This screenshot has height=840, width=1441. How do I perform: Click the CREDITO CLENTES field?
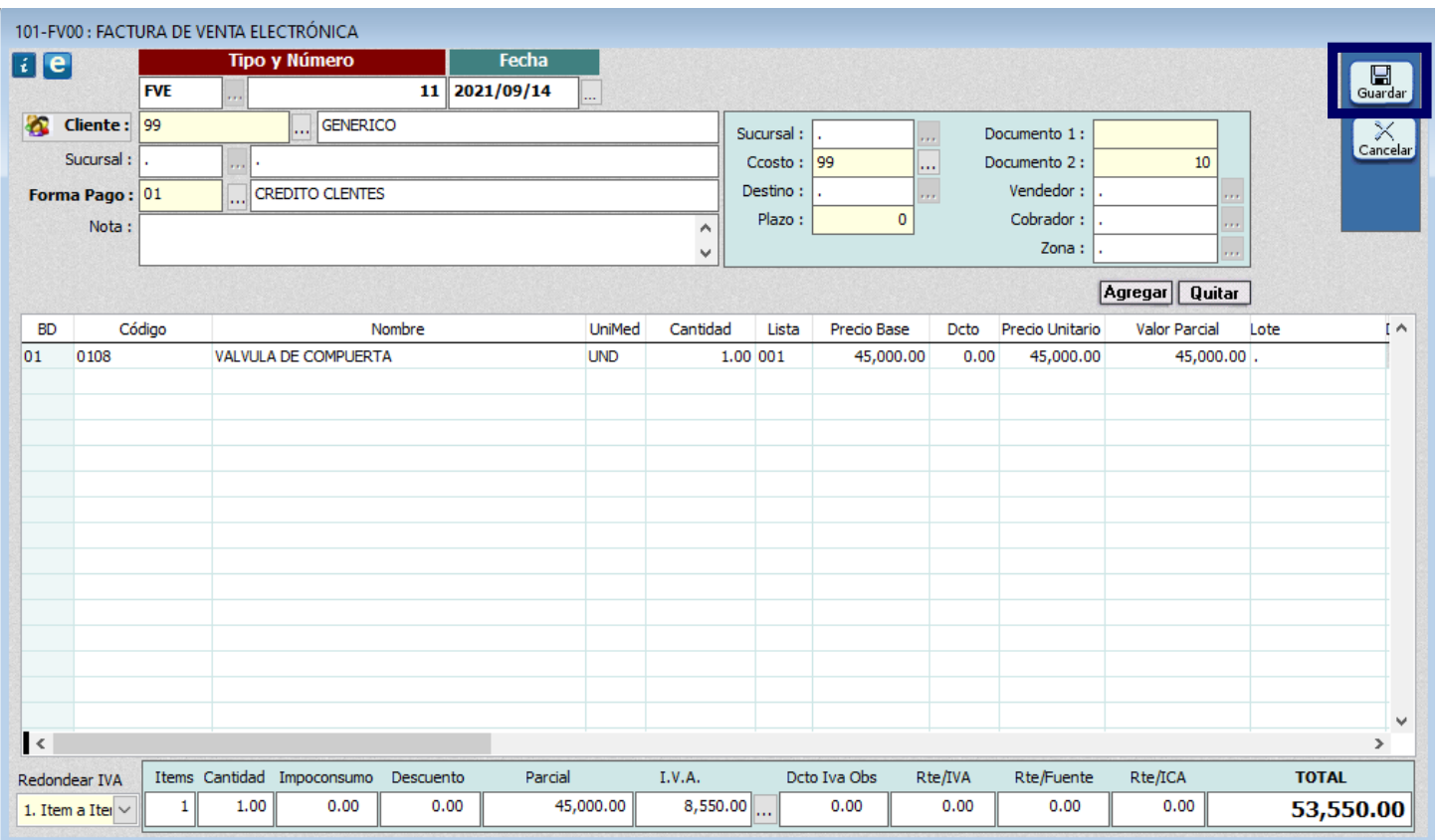485,195
